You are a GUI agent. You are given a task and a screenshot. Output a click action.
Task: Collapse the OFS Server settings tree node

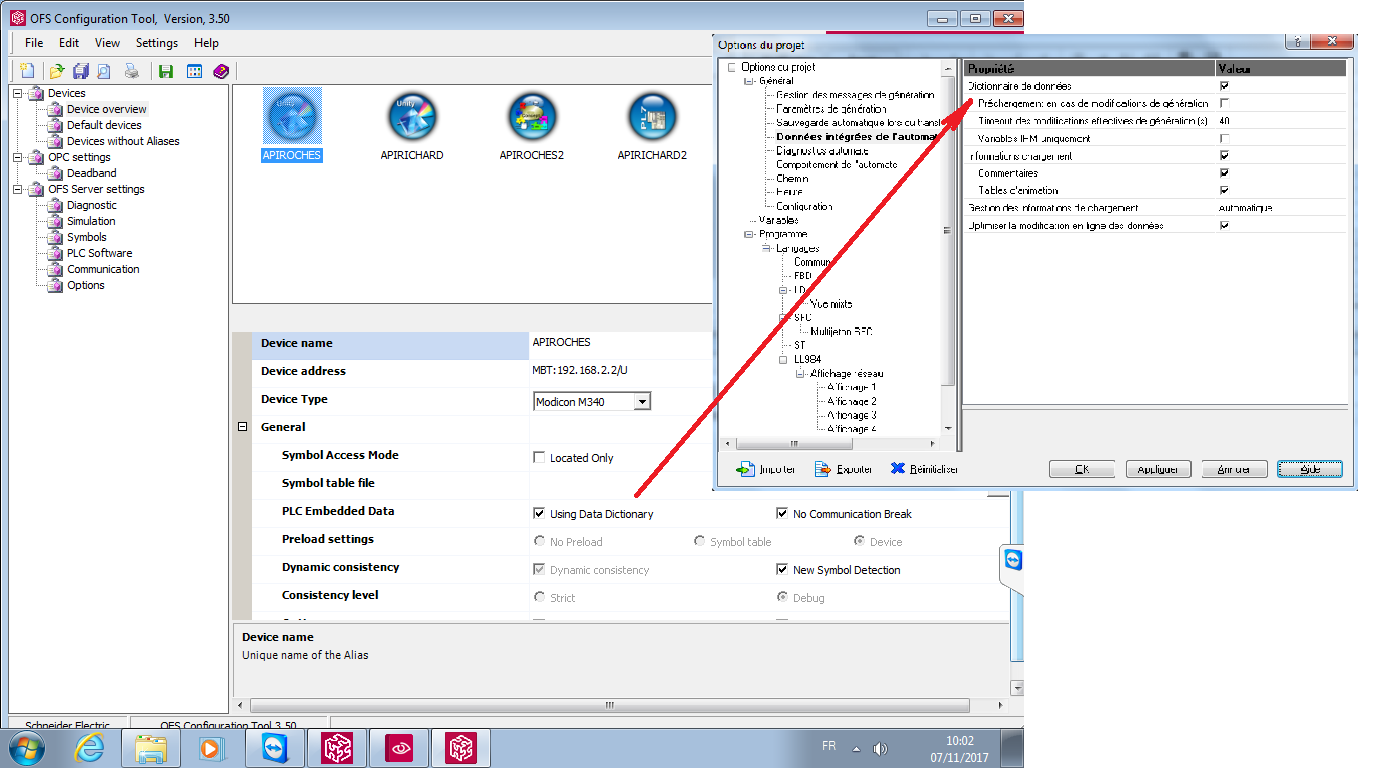(17, 189)
